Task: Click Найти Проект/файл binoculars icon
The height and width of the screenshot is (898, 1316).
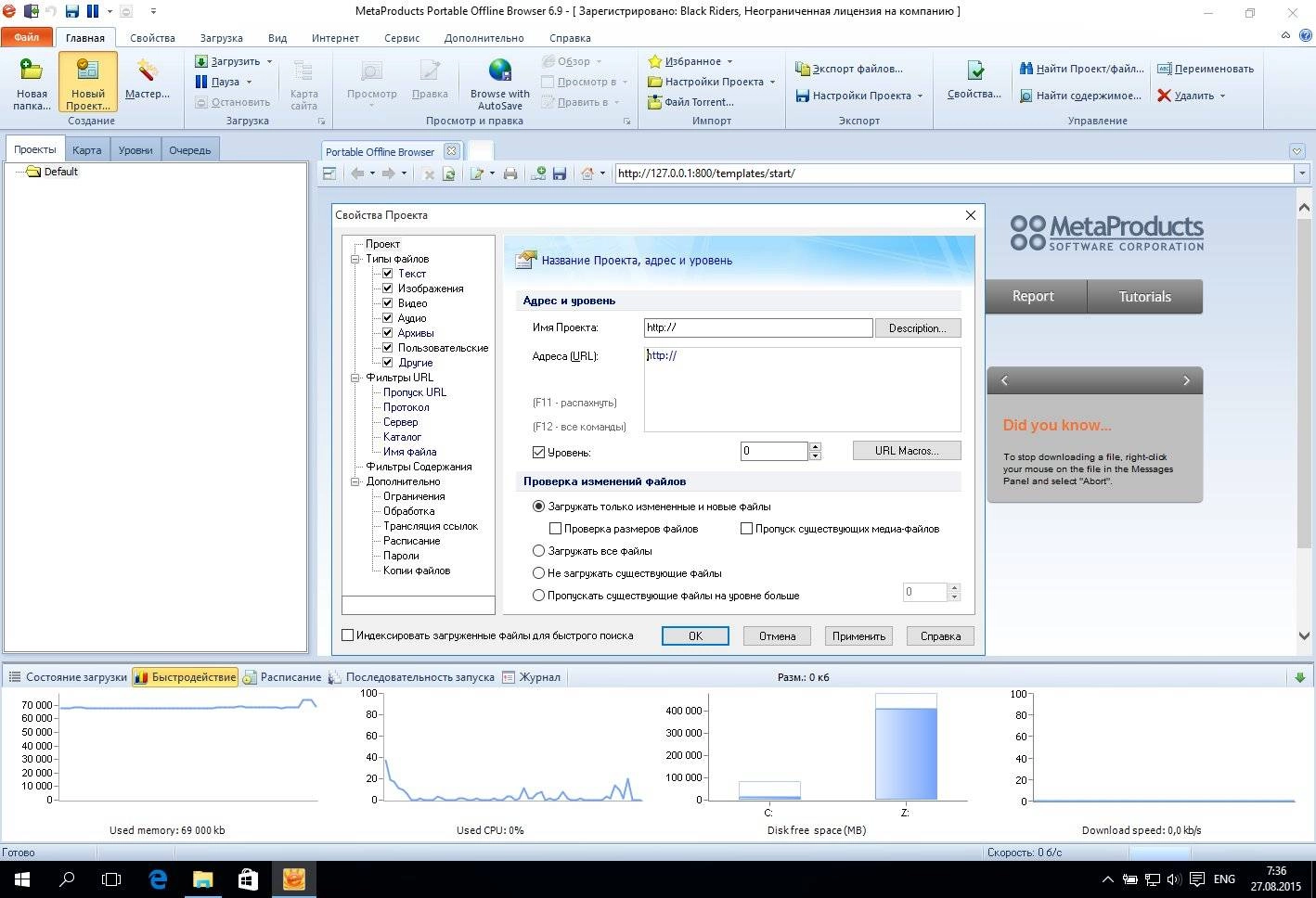Action: tap(1026, 69)
